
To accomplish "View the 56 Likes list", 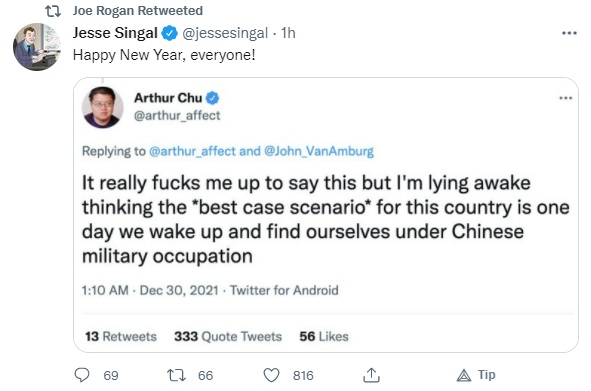I will [x=324, y=336].
